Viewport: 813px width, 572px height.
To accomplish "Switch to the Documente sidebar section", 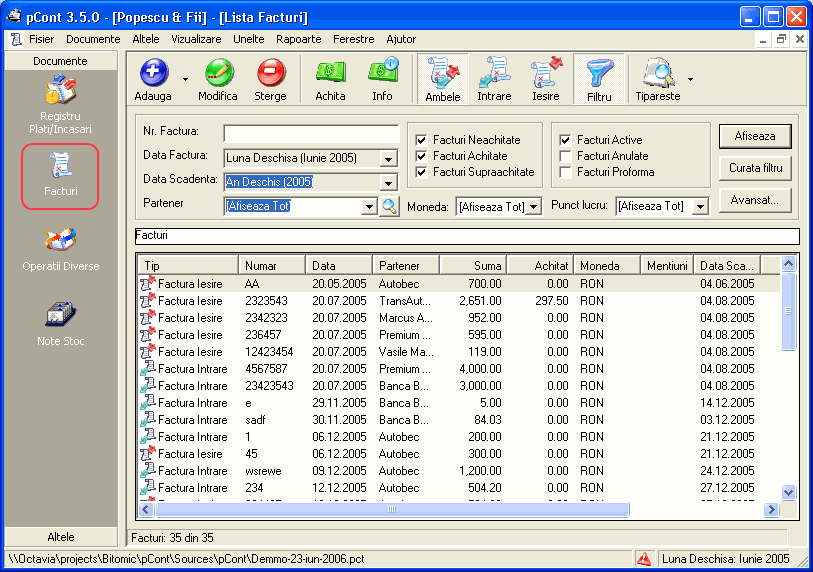I will pyautogui.click(x=61, y=61).
